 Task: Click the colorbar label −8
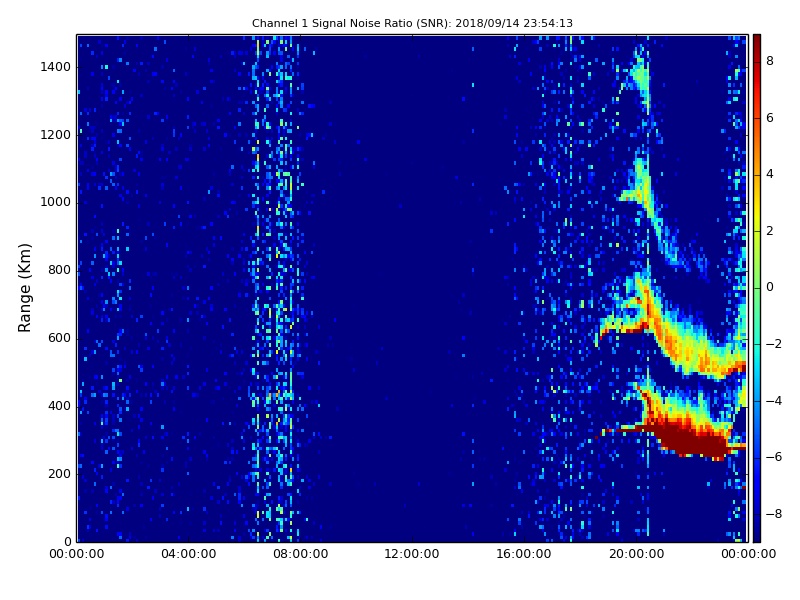774,514
